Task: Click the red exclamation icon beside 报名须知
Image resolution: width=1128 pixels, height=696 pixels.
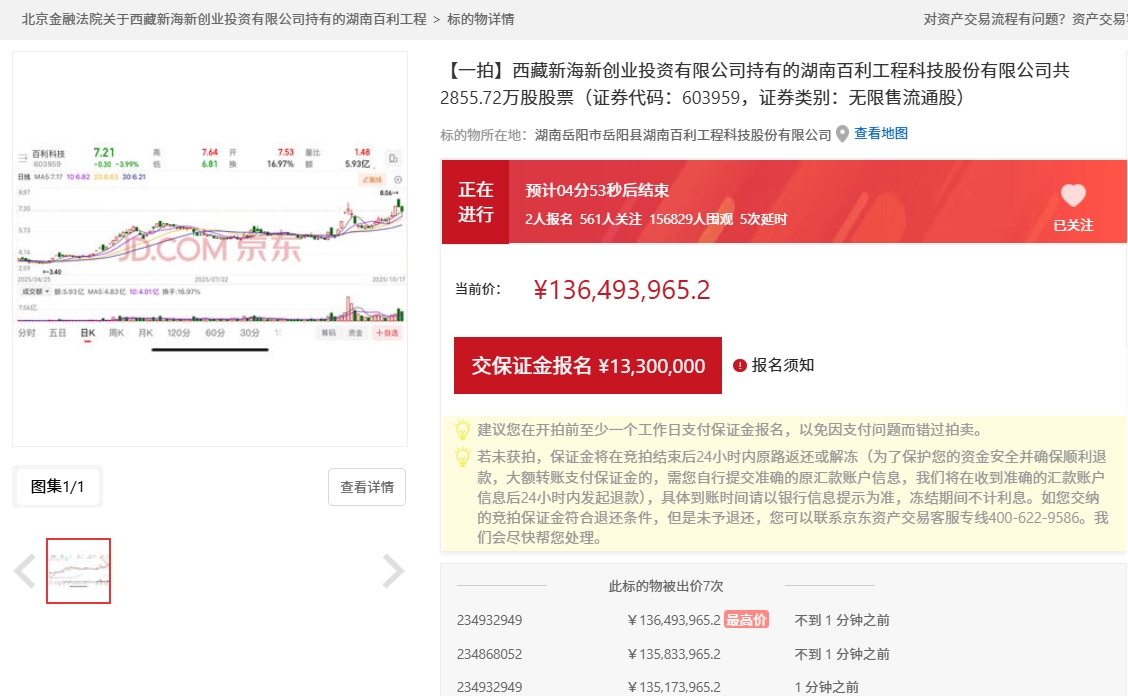Action: pos(740,366)
